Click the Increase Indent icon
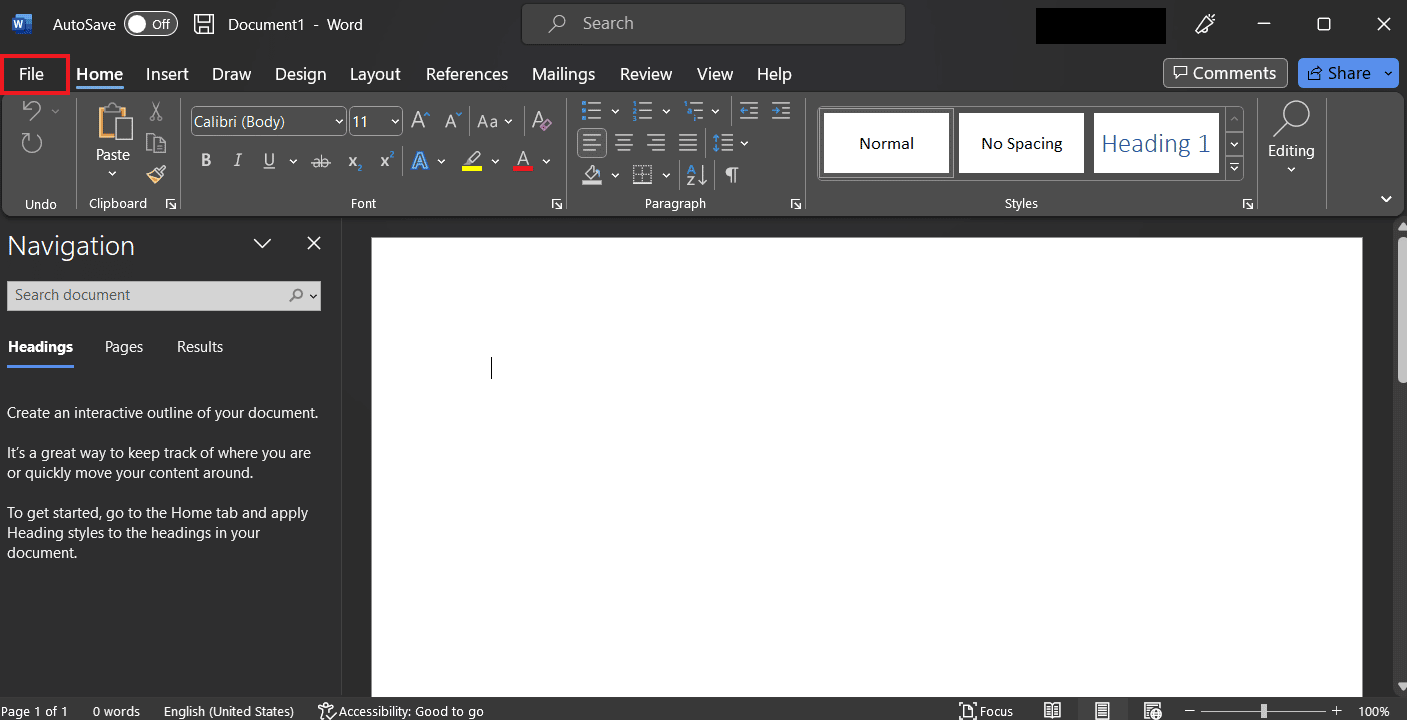Image resolution: width=1407 pixels, height=720 pixels. pyautogui.click(x=780, y=111)
